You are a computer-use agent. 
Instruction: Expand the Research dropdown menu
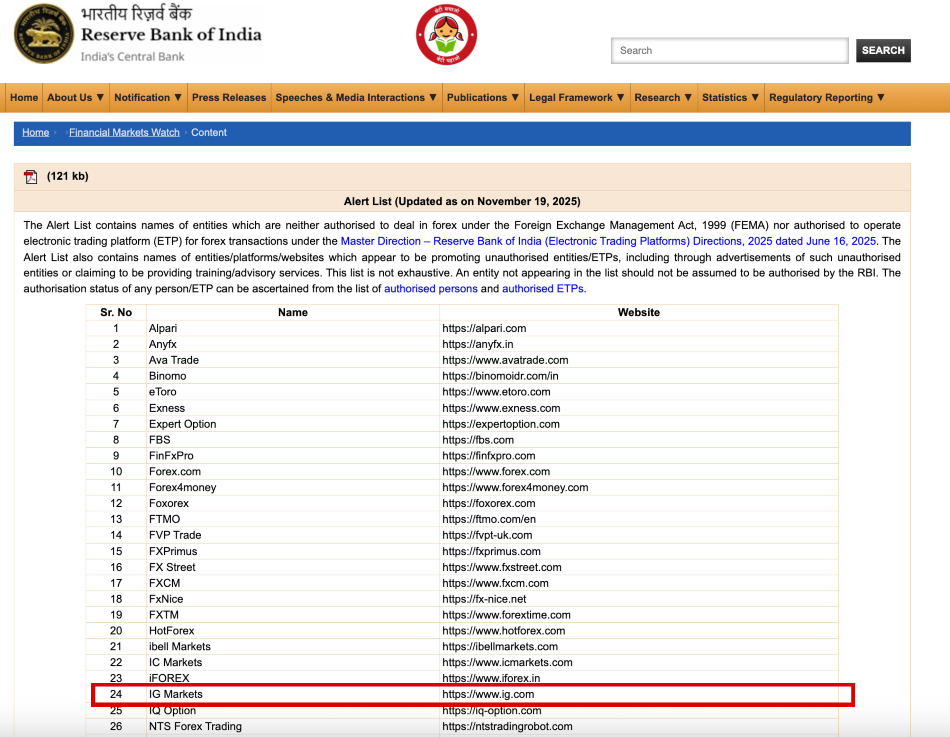tap(663, 98)
